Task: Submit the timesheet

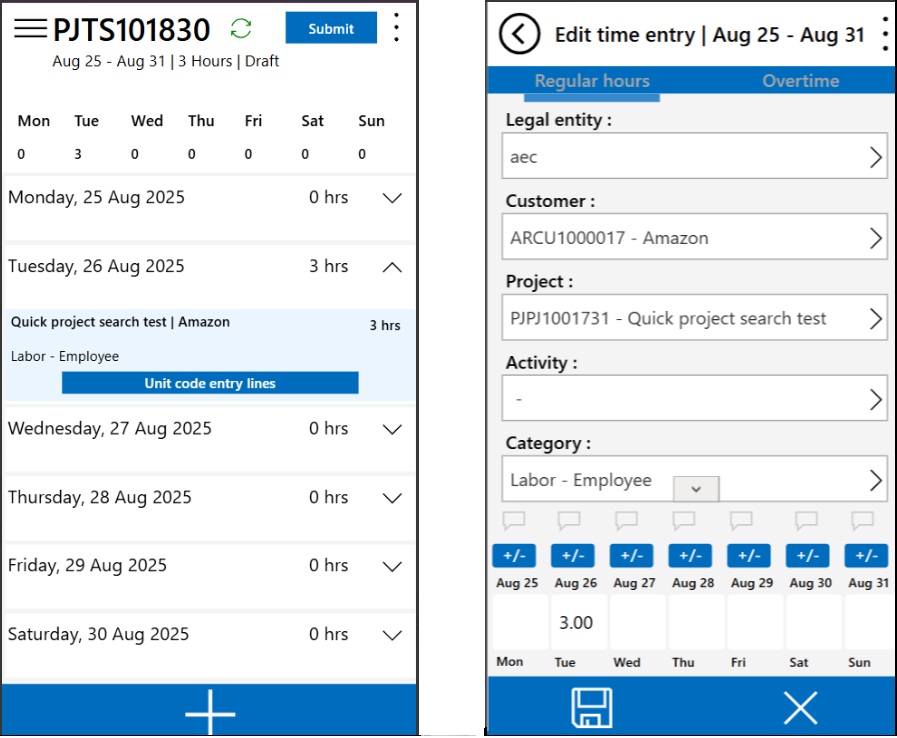Action: coord(331,28)
